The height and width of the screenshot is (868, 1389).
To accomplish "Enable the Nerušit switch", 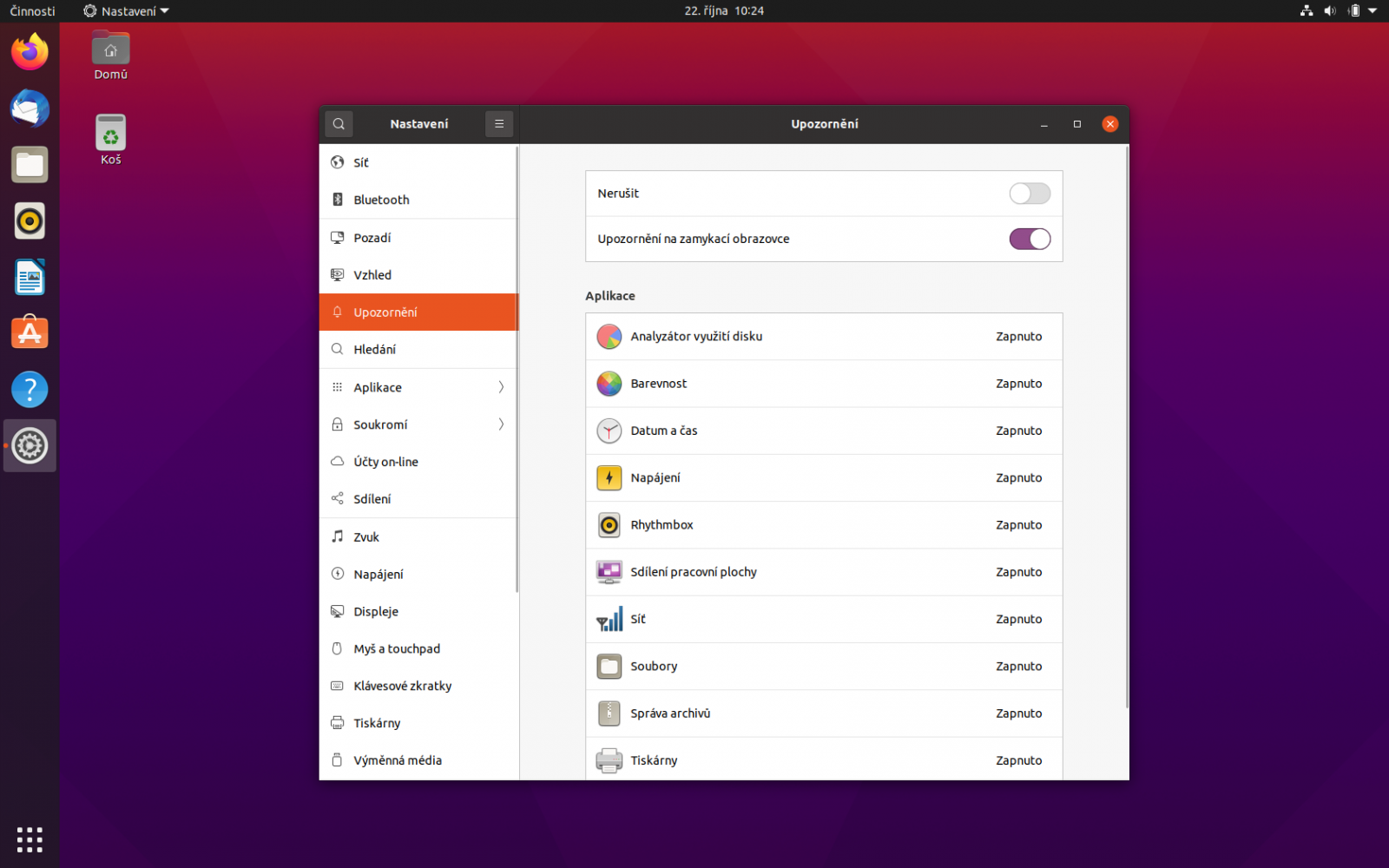I will pyautogui.click(x=1030, y=194).
